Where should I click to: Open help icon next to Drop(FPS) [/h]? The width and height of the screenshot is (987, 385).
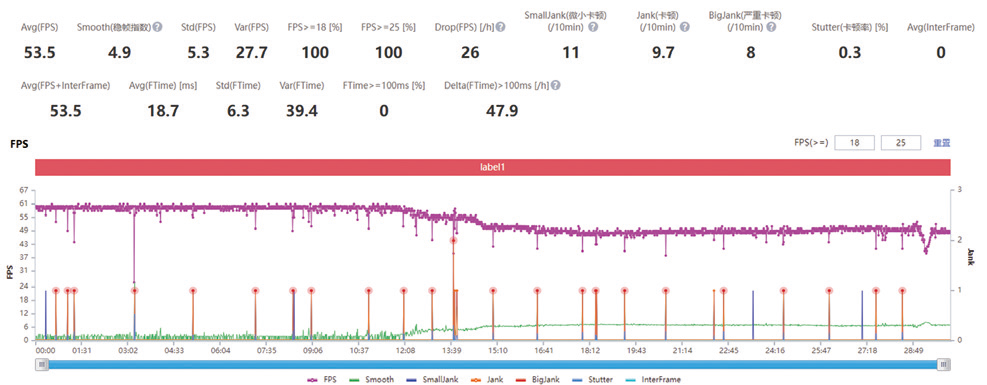[500, 28]
